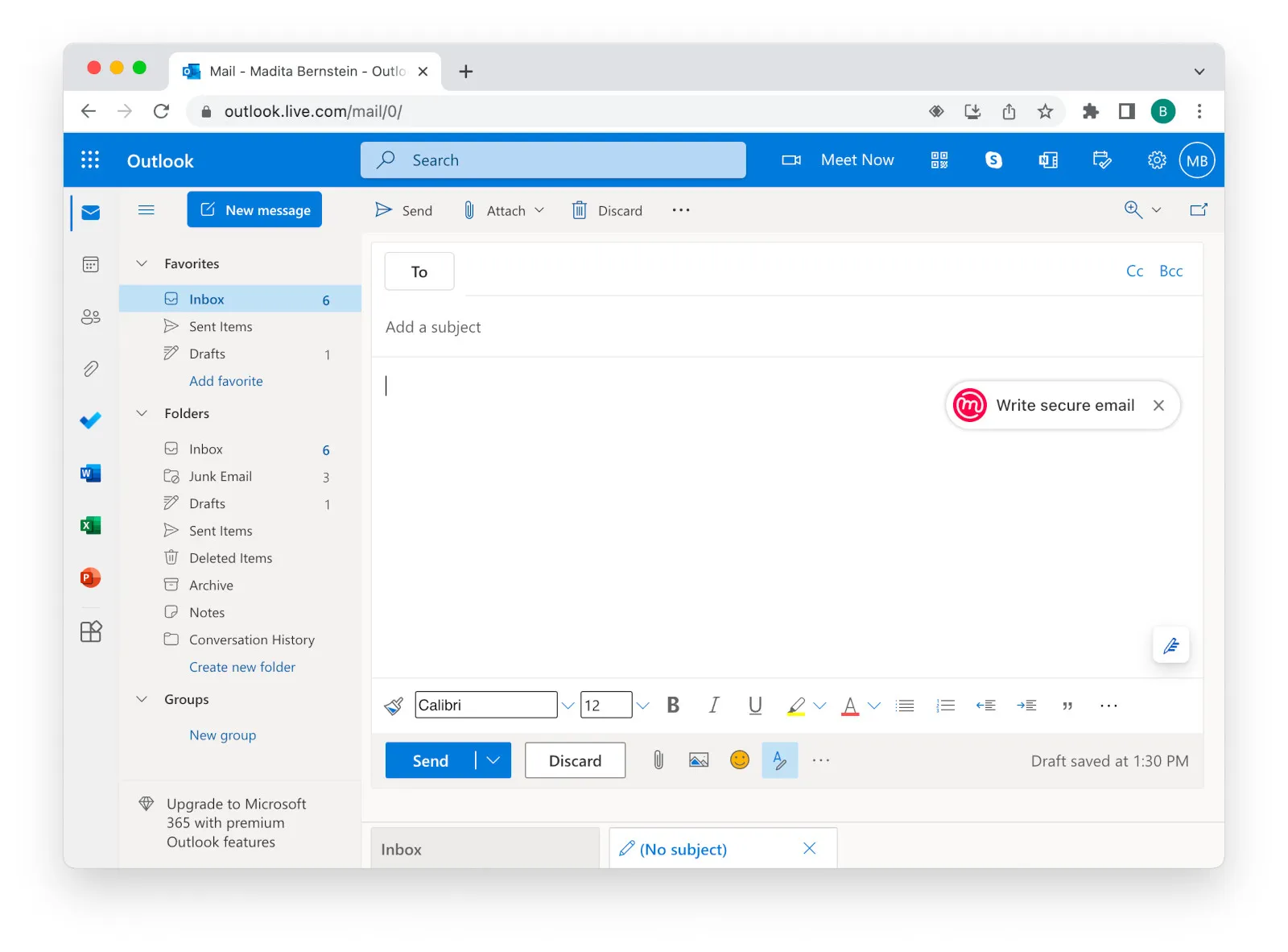1288x952 pixels.
Task: Create a new message
Action: pyautogui.click(x=254, y=209)
